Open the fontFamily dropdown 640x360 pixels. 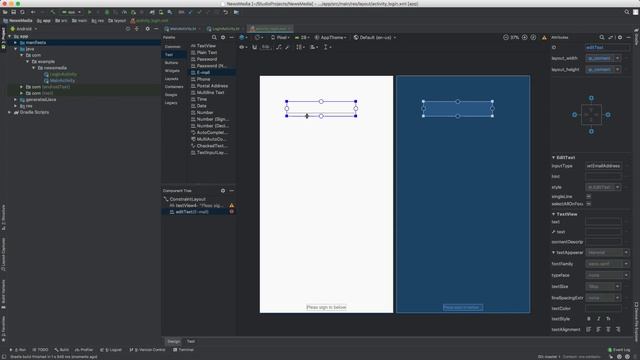pyautogui.click(x=626, y=264)
